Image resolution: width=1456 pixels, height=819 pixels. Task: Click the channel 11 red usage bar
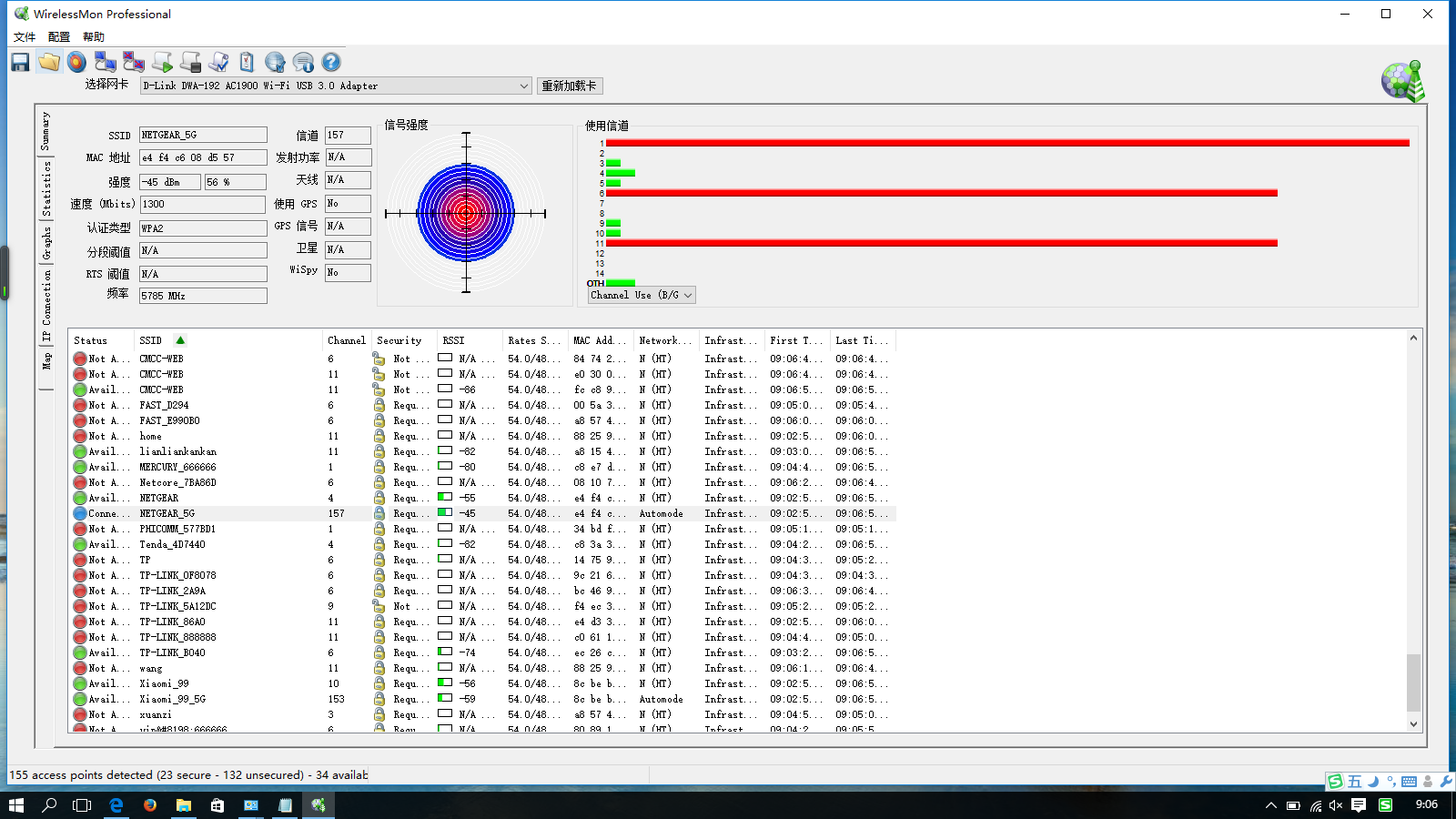coord(942,243)
